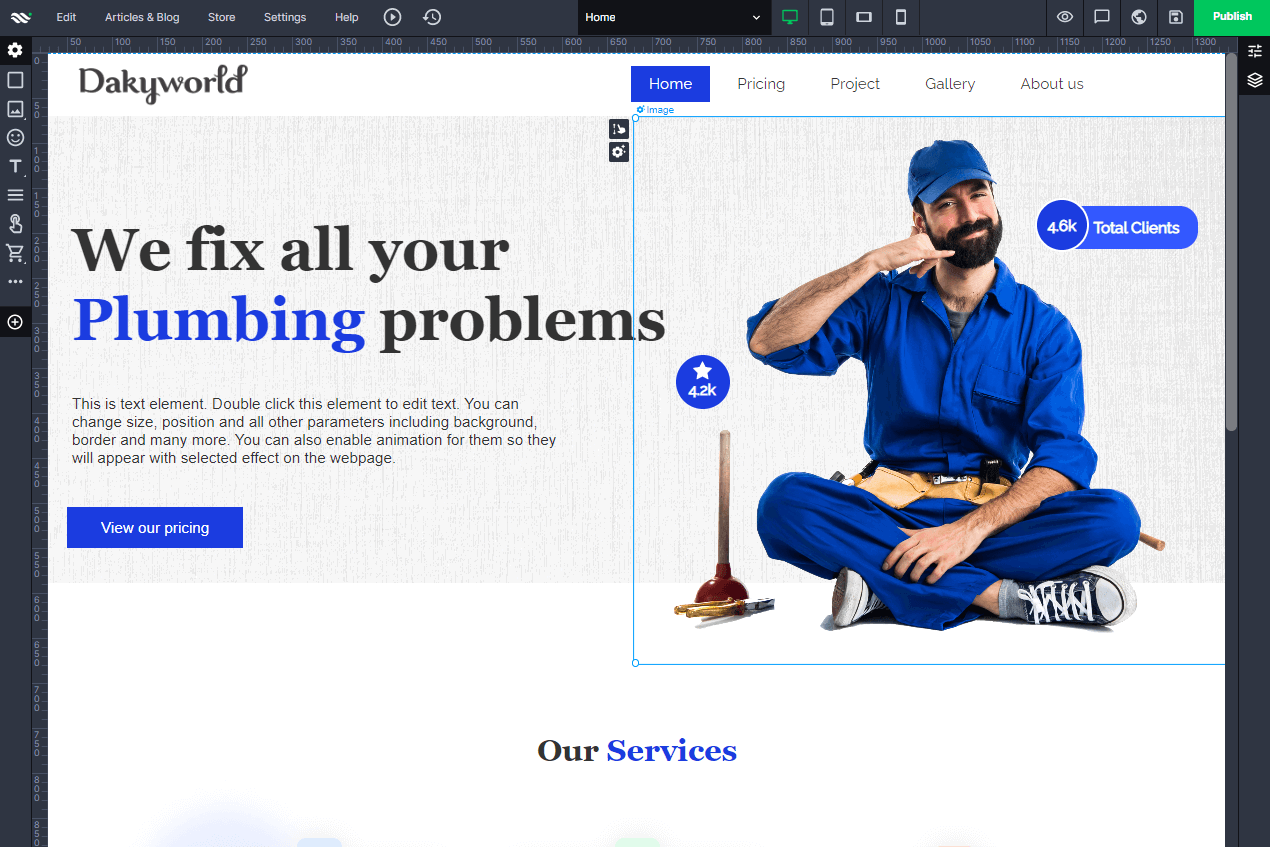Click the history restore icon
Viewport: 1270px width, 847px height.
[432, 17]
